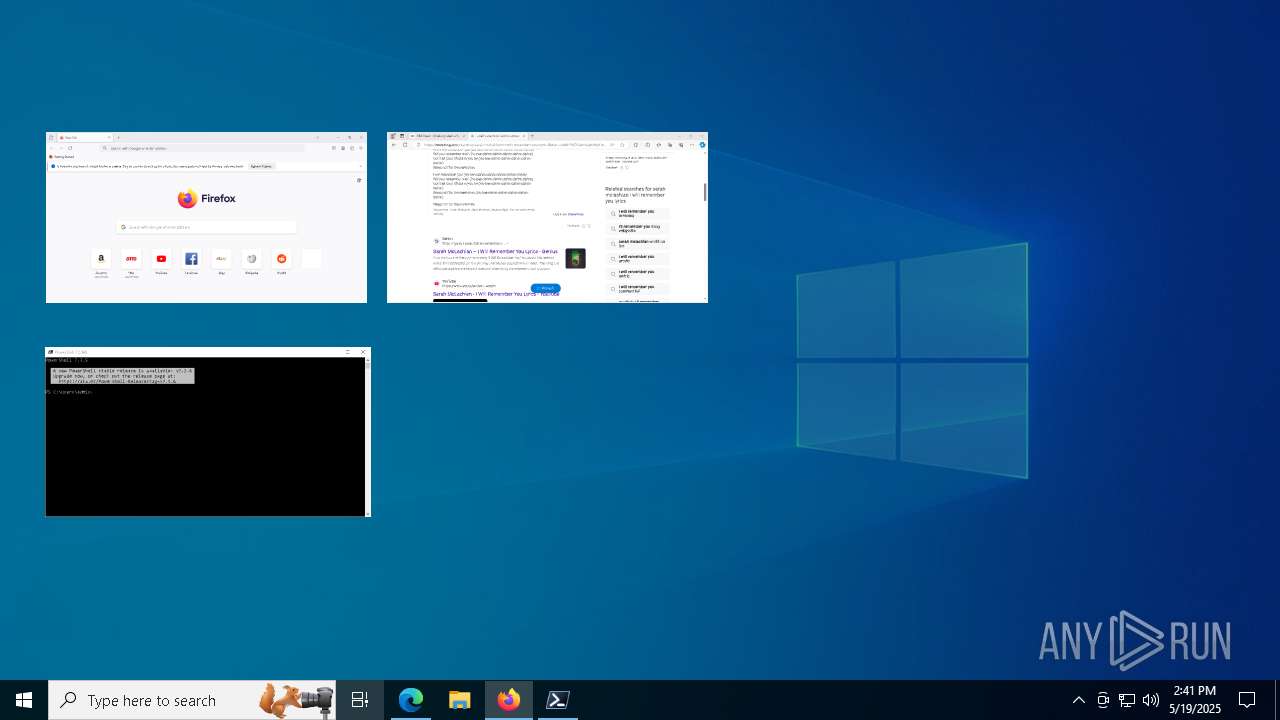Open File Explorer from the taskbar
This screenshot has width=1280, height=720.
[460, 700]
